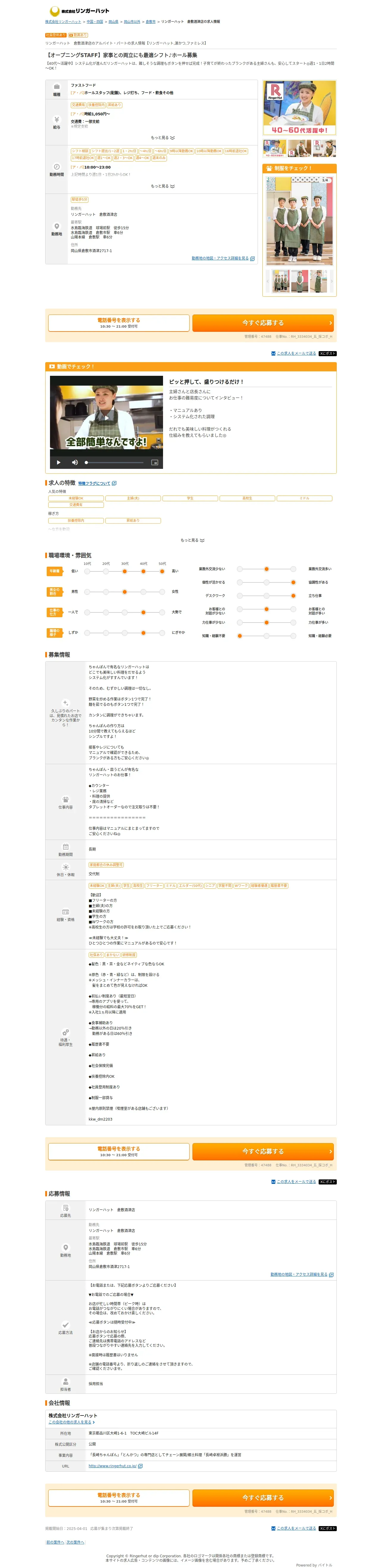Go to 次の案件へ
382x1568 pixels.
click(75, 1542)
